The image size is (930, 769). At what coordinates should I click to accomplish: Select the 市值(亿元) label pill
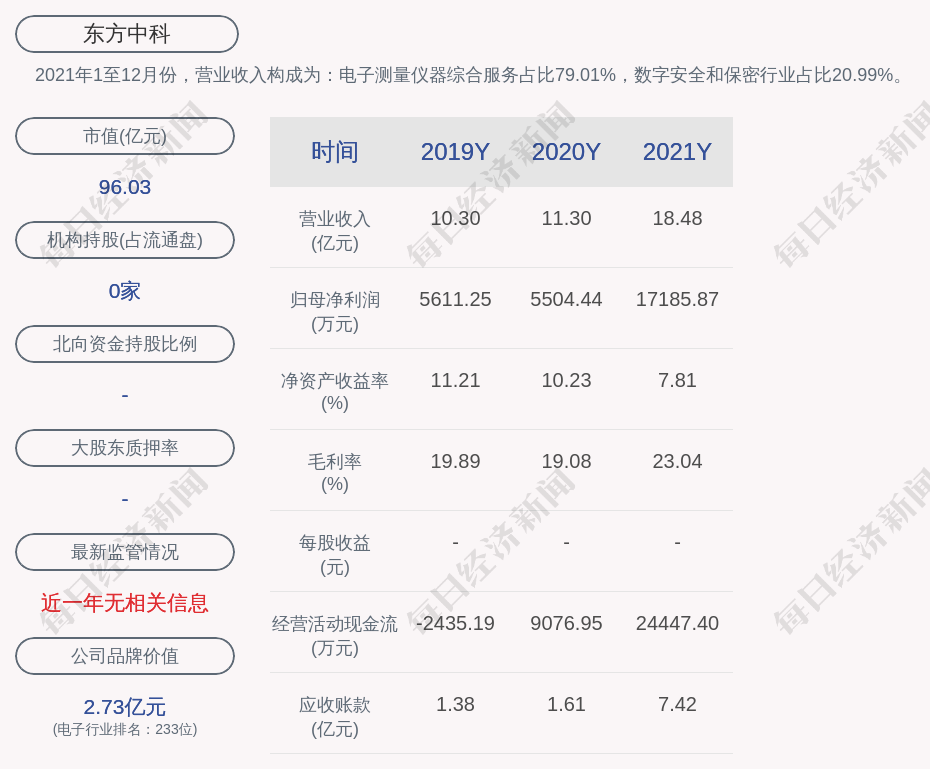(125, 136)
